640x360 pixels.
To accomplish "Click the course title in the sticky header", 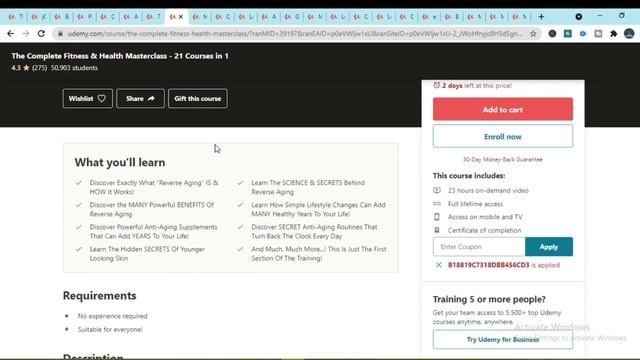I will click(120, 56).
